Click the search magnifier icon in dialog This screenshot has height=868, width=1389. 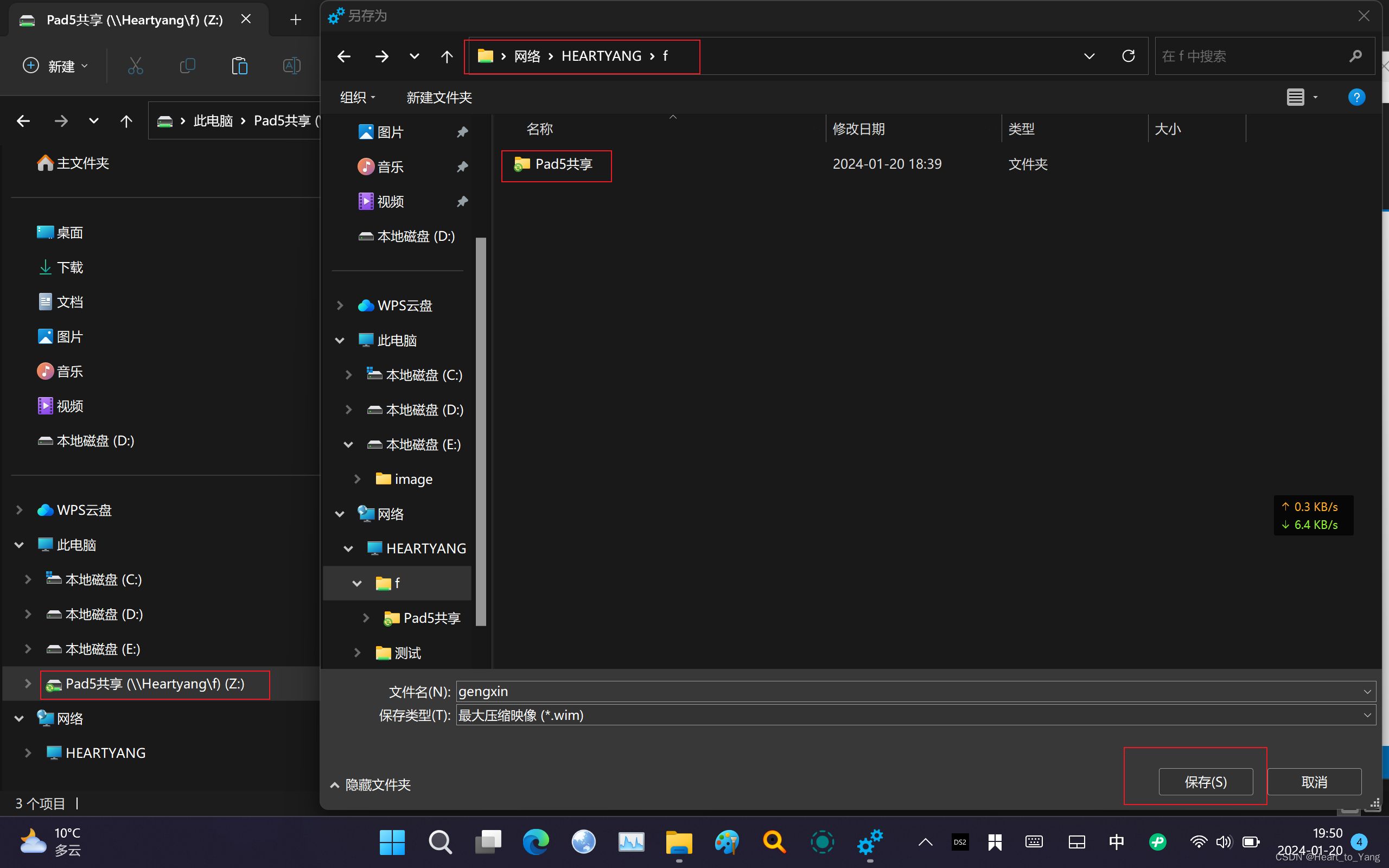pyautogui.click(x=1356, y=56)
